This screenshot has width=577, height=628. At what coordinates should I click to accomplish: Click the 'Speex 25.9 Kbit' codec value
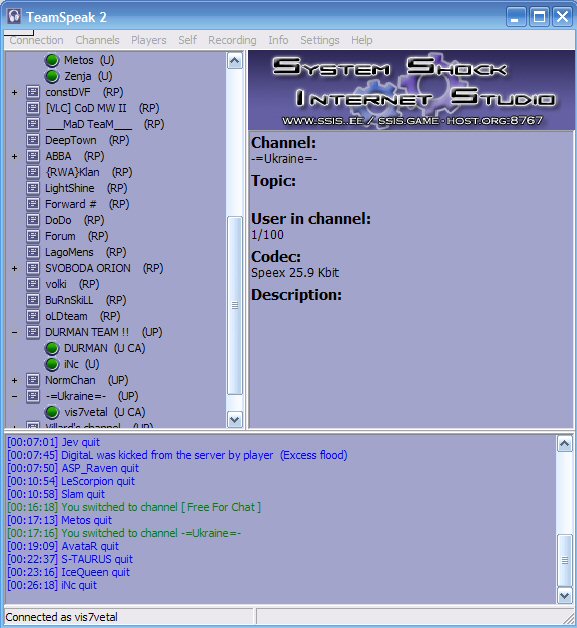(x=295, y=273)
